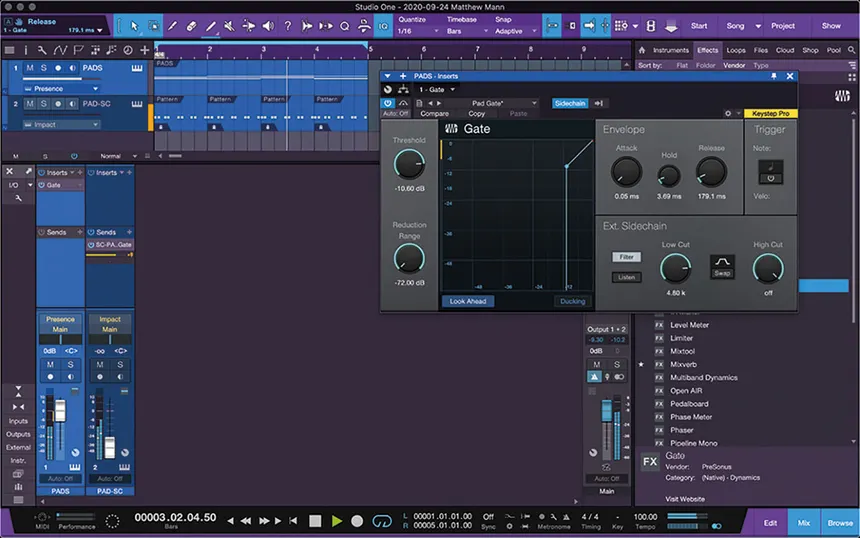Screen dimensions: 860x538
Task: Select Pedalboard in the effects list
Action: pos(689,404)
